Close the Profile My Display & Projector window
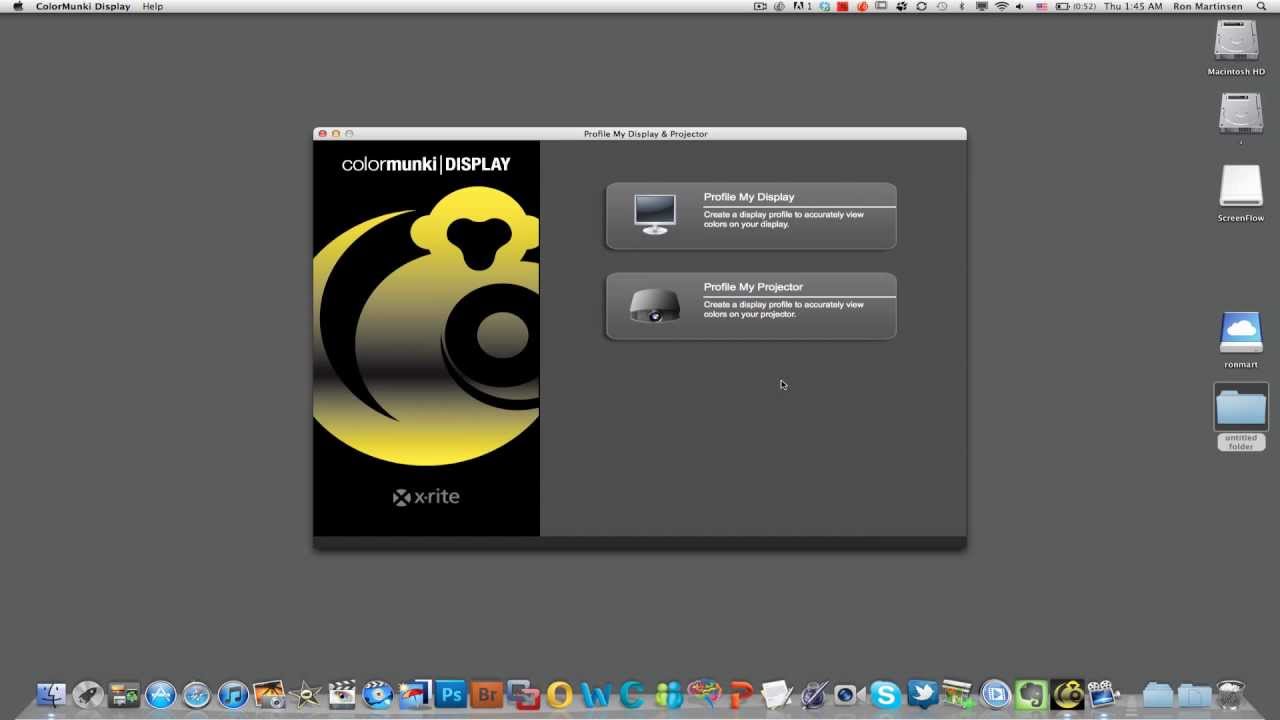The height and width of the screenshot is (720, 1280). coord(322,134)
